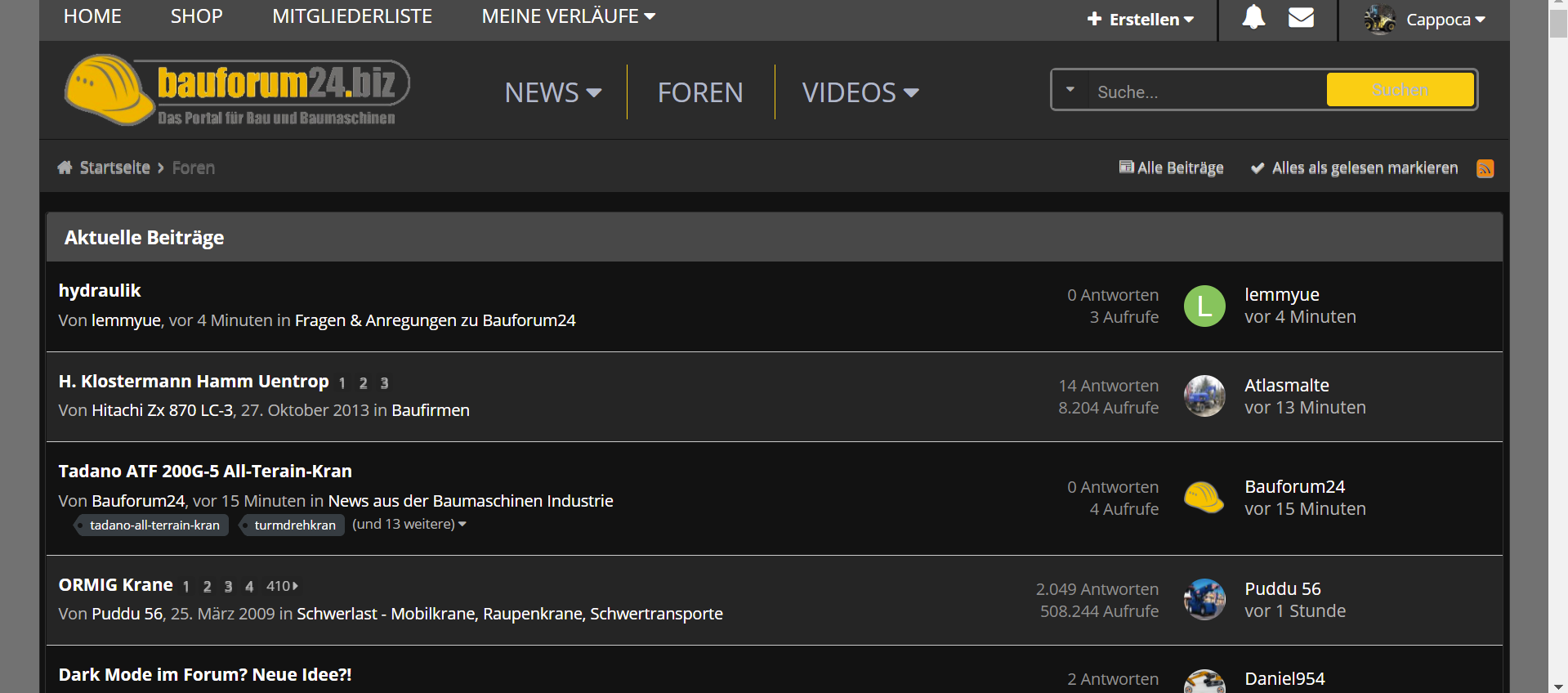Viewport: 1568px width, 693px height.
Task: Click Foren breadcrumb entry
Action: pyautogui.click(x=194, y=168)
